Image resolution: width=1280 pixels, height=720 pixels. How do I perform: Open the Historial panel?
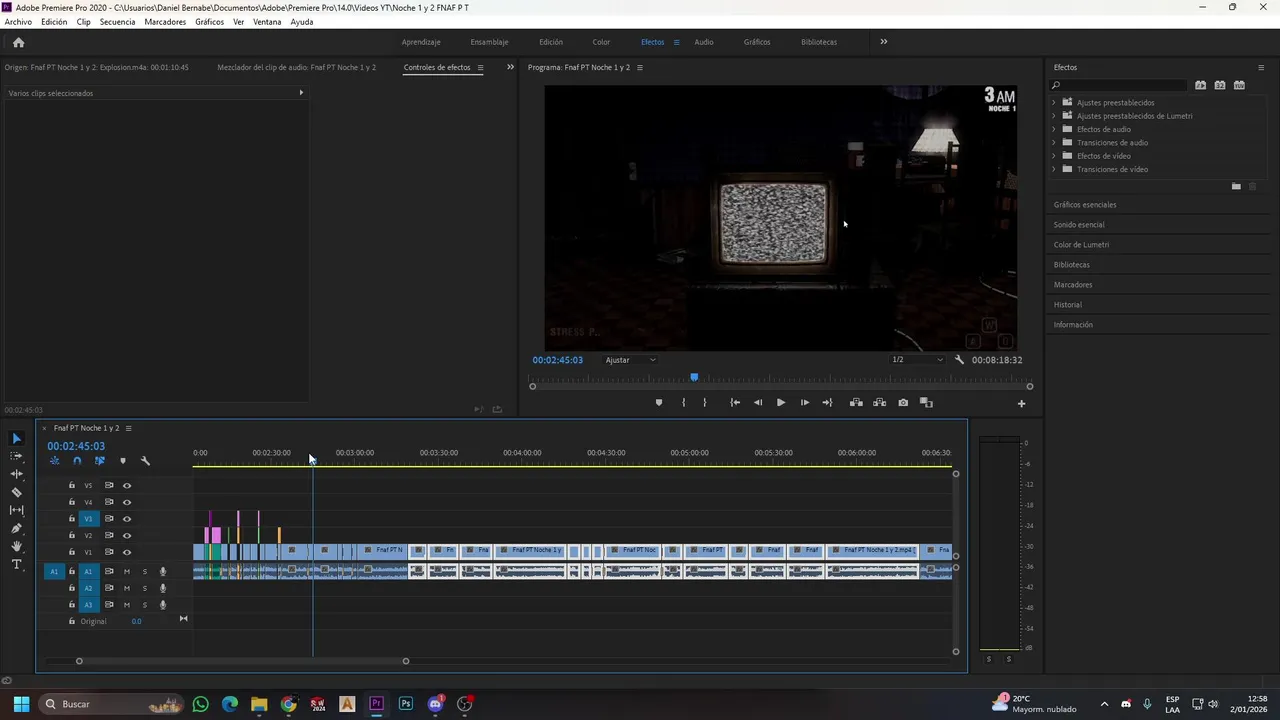click(1068, 305)
